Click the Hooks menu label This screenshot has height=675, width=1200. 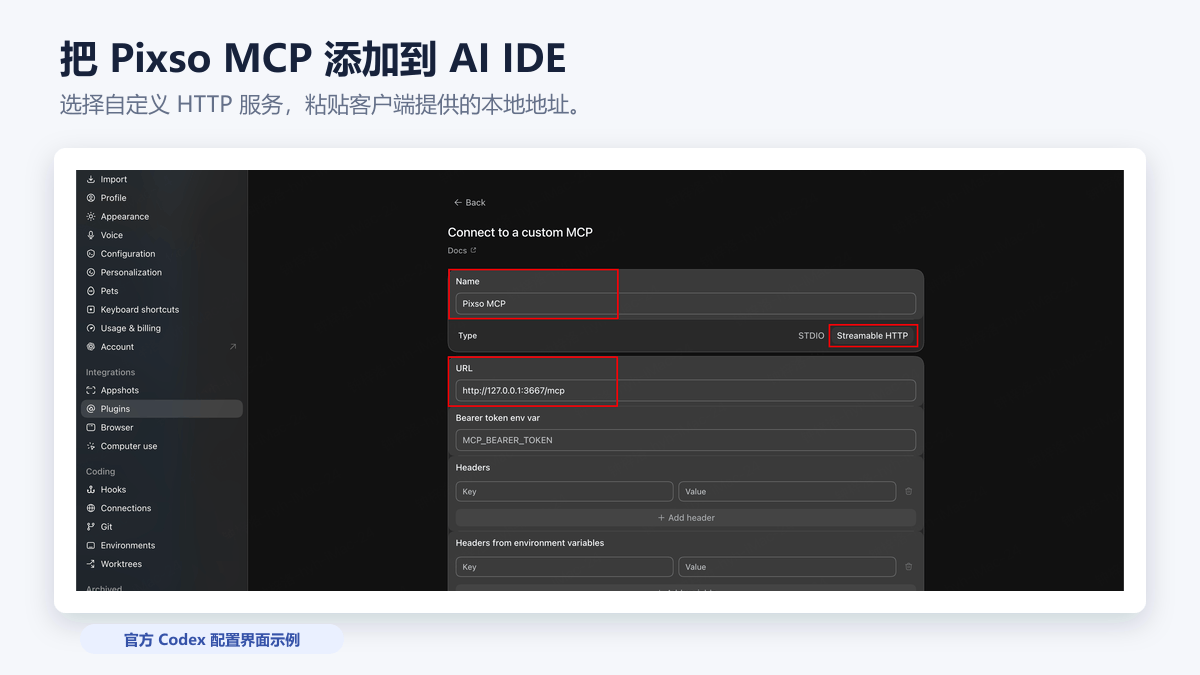[x=113, y=490]
